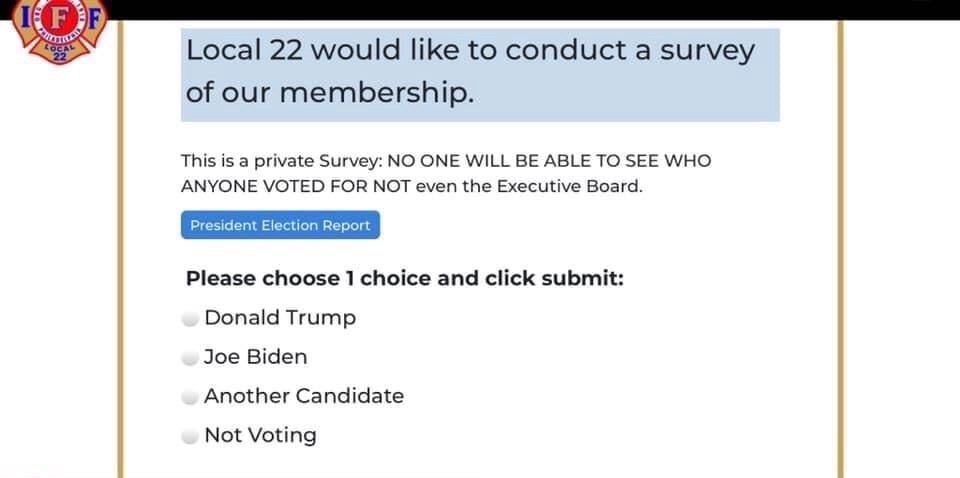Select the Donald Trump radio button
This screenshot has height=478, width=960.
pos(190,319)
